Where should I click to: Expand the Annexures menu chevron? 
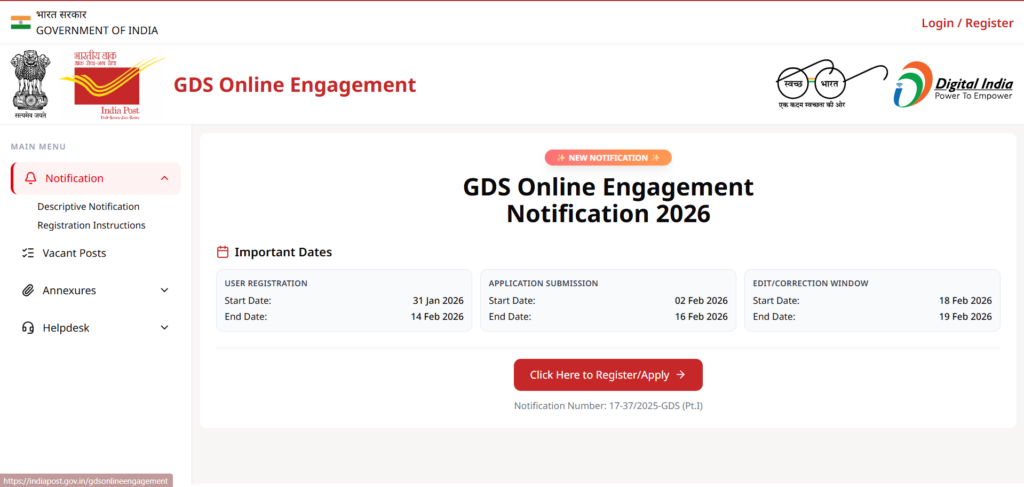click(165, 291)
